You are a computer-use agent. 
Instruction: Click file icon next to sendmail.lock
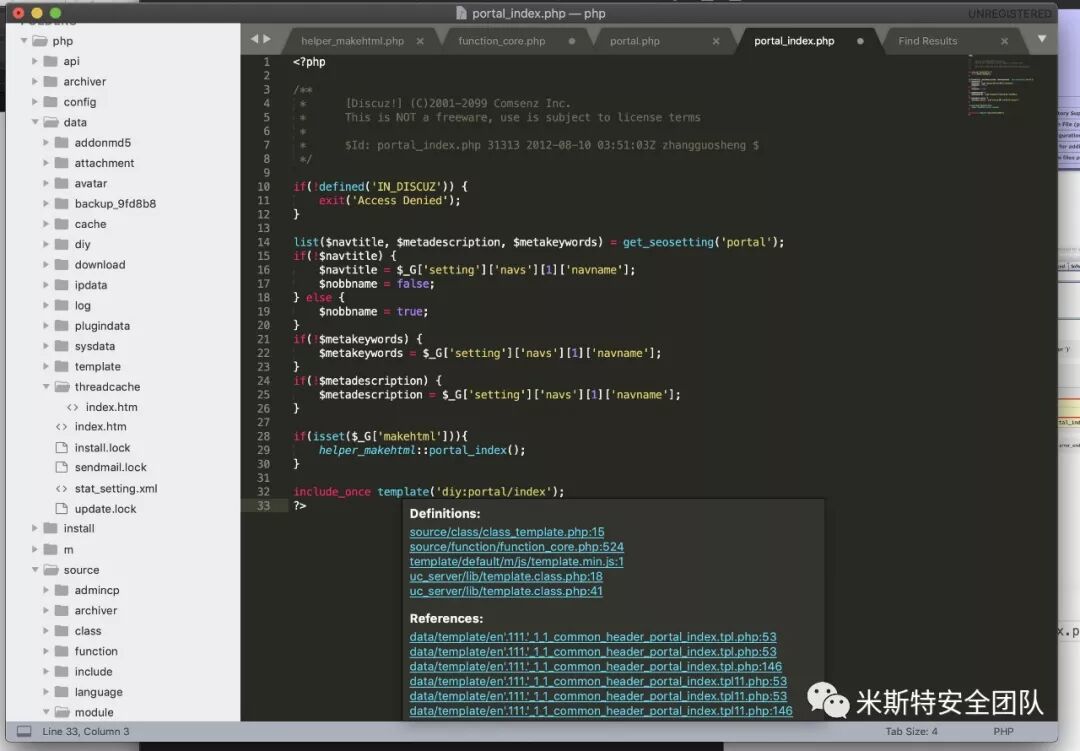[61, 467]
